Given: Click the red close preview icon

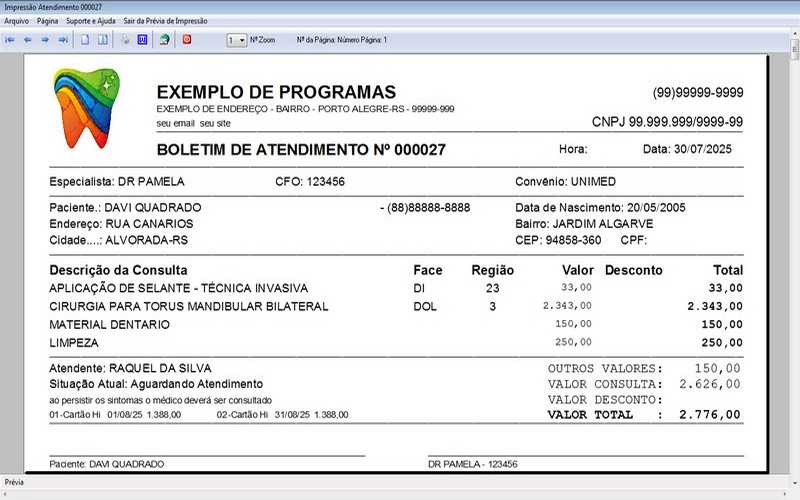Looking at the screenshot, I should click(186, 40).
